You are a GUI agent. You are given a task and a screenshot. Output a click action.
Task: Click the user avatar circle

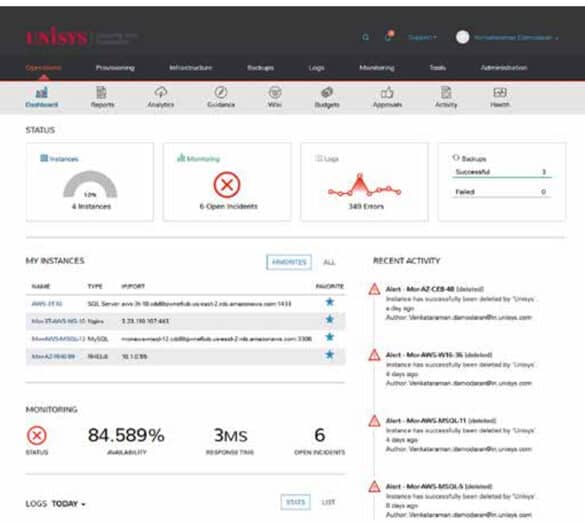click(463, 37)
